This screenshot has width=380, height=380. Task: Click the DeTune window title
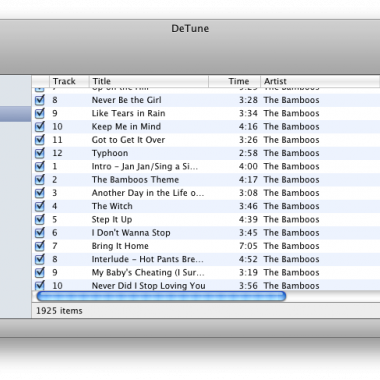tap(190, 29)
